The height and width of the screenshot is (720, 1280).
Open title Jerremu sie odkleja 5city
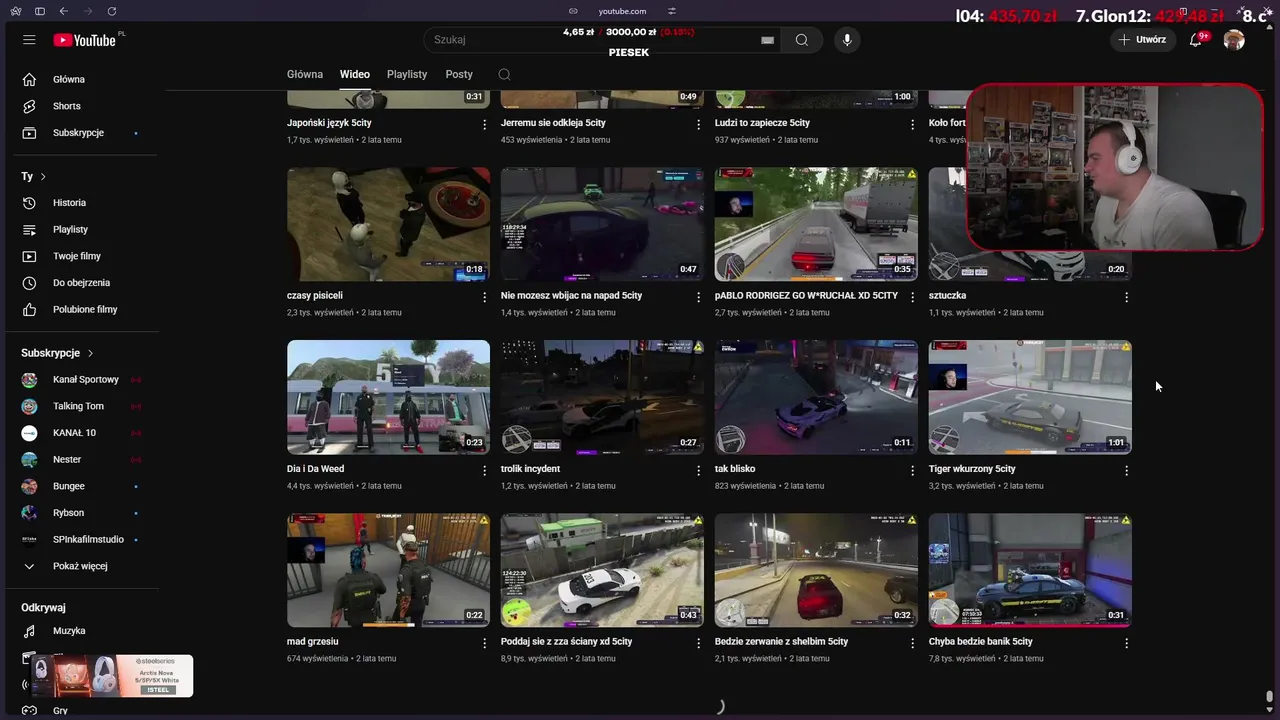point(553,123)
